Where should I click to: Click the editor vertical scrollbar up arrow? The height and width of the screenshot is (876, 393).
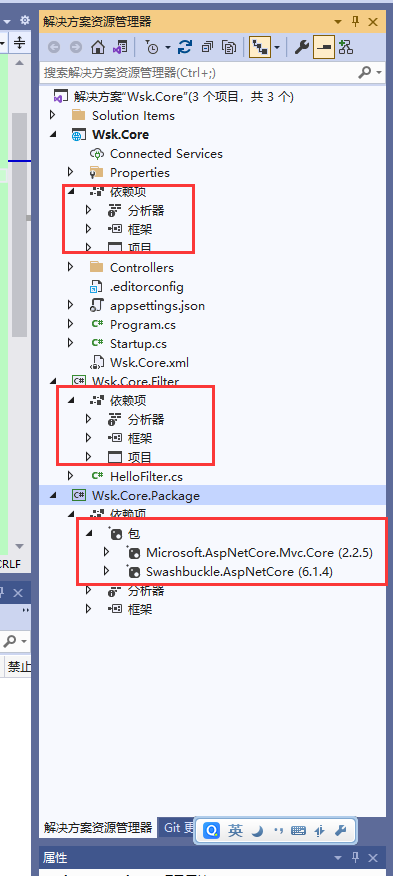(x=20, y=64)
